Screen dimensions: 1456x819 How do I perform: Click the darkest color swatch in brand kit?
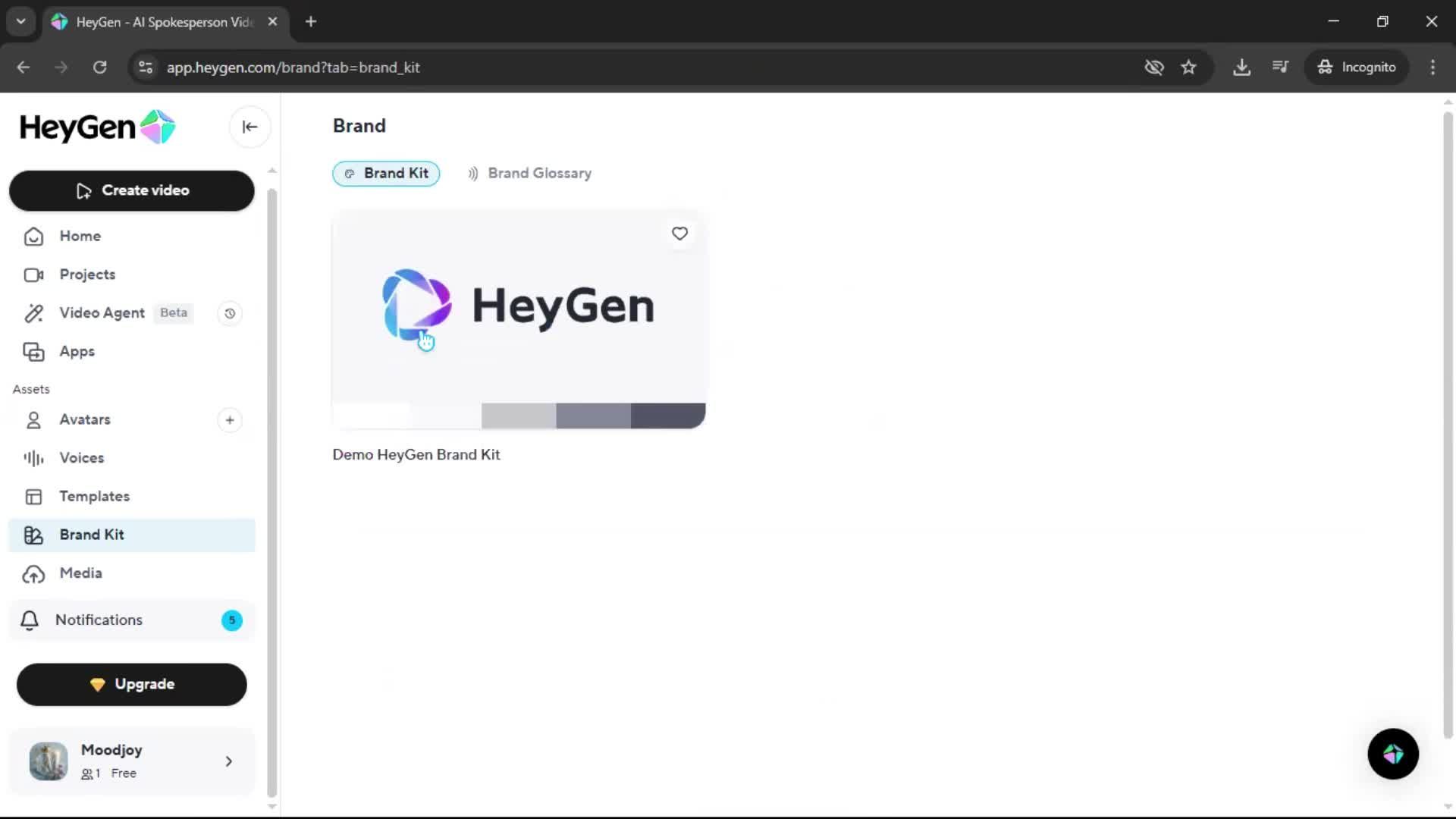pos(667,416)
